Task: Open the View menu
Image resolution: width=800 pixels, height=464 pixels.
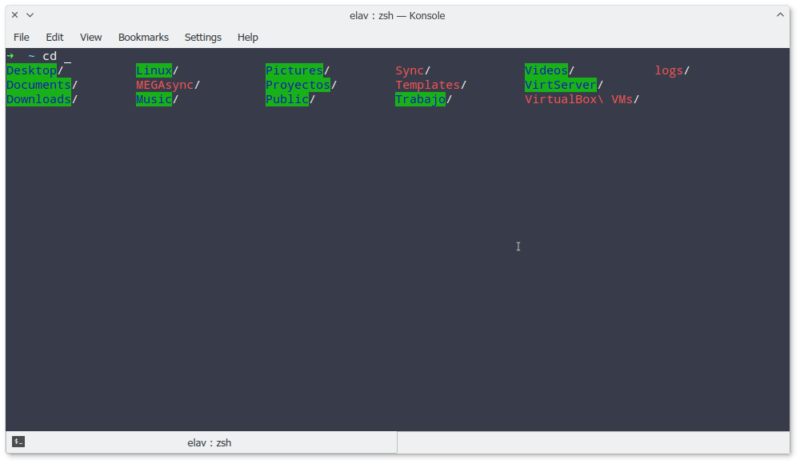Action: click(91, 37)
